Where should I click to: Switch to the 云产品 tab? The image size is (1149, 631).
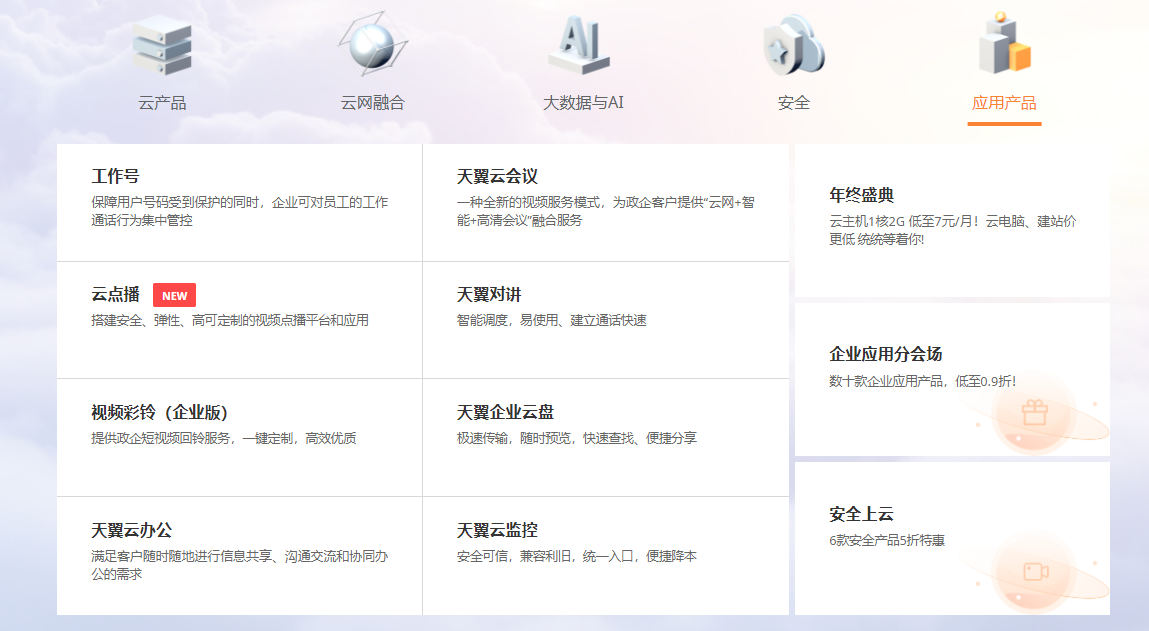point(162,103)
